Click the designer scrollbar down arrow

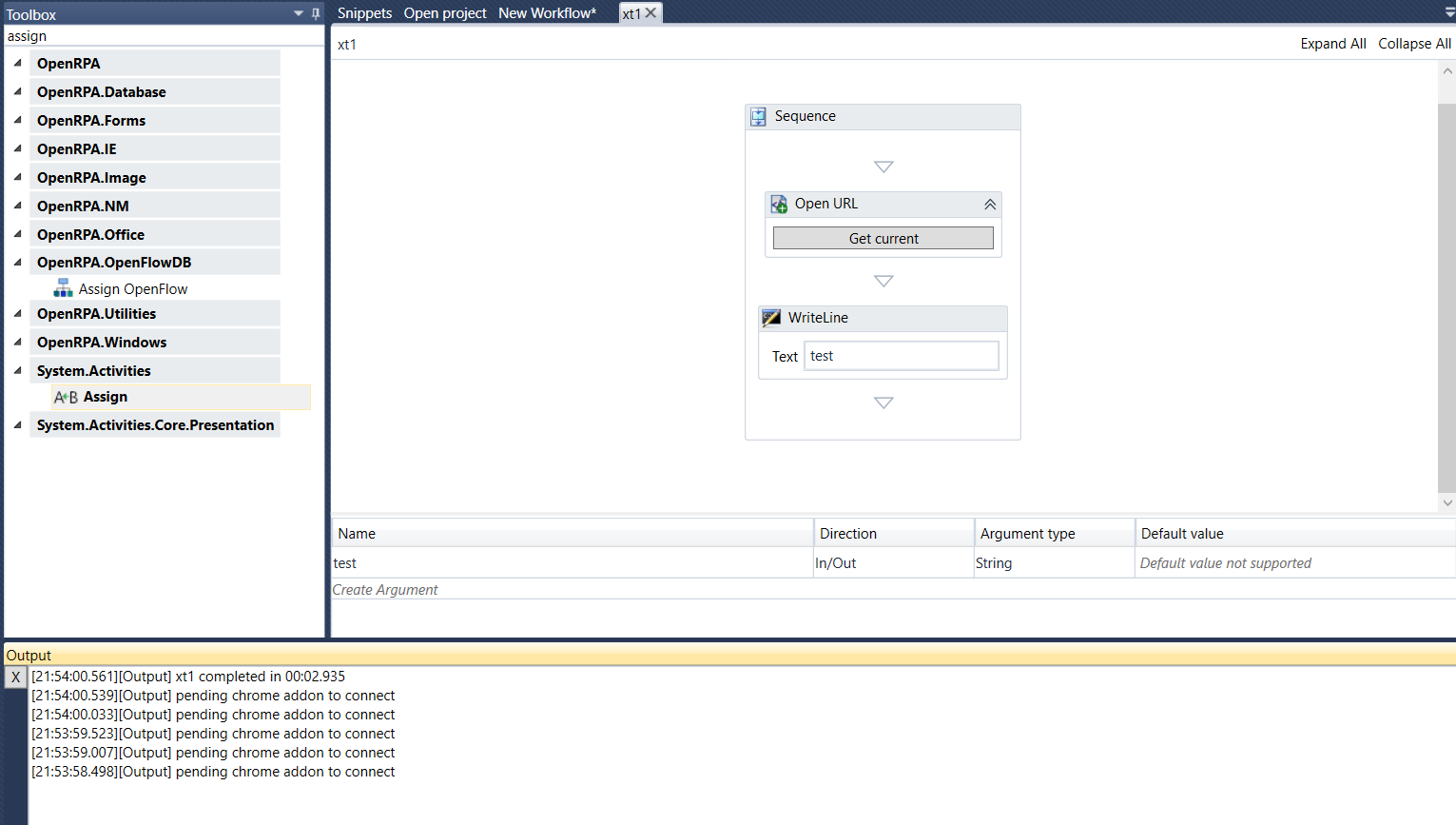(x=1447, y=502)
